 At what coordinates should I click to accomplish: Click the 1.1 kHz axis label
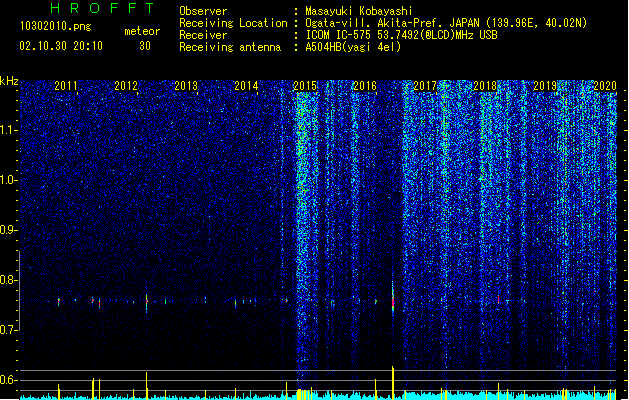[x=9, y=130]
